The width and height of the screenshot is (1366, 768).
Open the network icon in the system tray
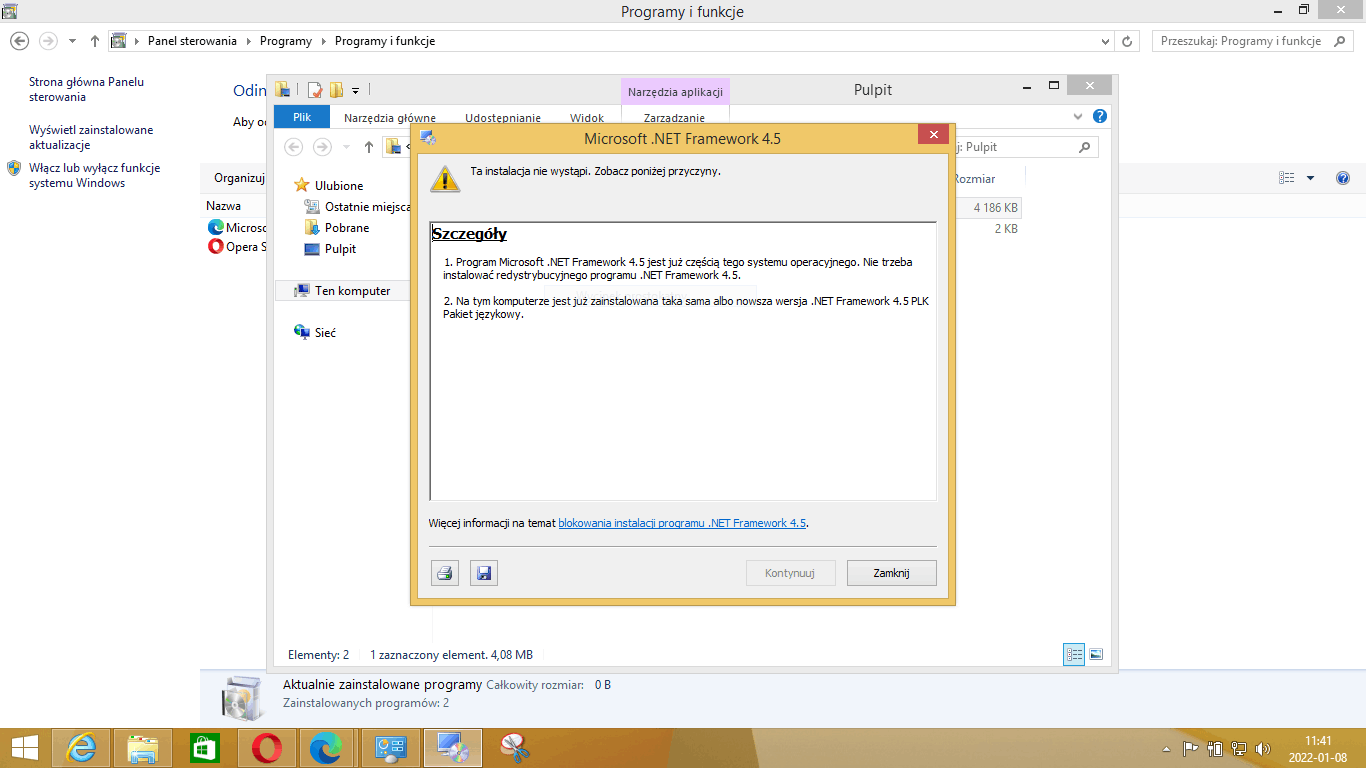[x=1239, y=748]
